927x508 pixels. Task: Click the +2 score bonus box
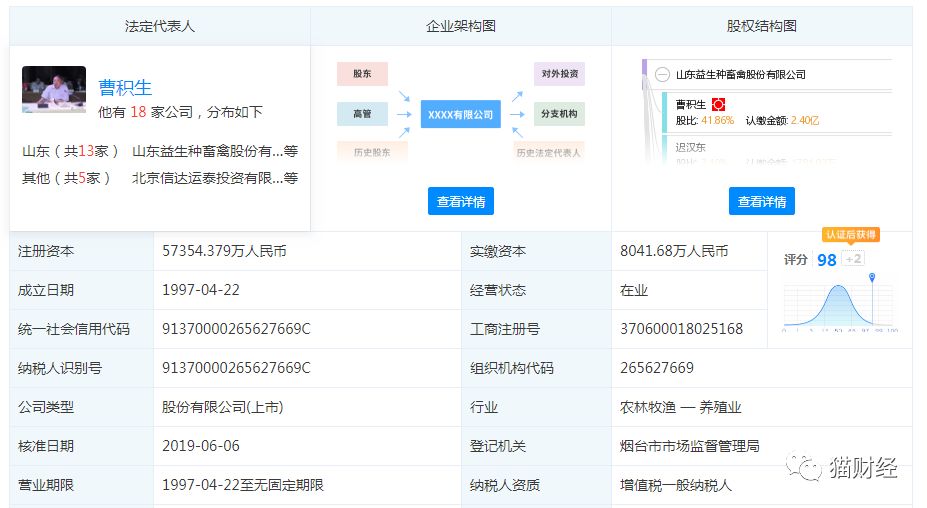click(x=853, y=258)
